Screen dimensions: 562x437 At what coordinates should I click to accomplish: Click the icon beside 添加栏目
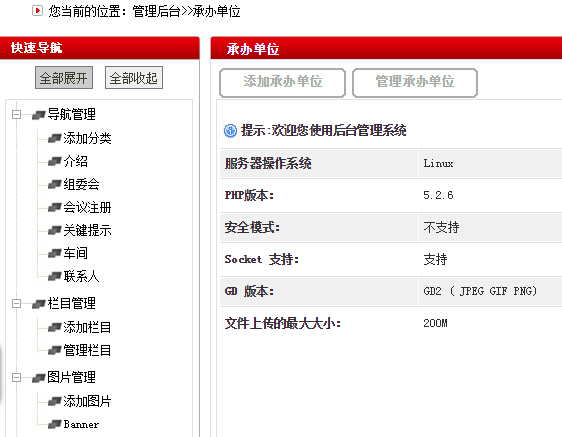54,327
